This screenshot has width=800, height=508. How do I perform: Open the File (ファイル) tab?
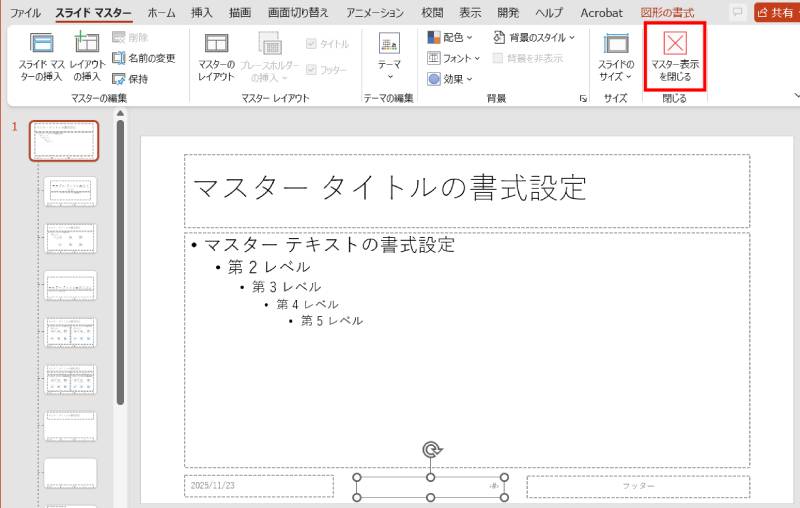(x=26, y=13)
